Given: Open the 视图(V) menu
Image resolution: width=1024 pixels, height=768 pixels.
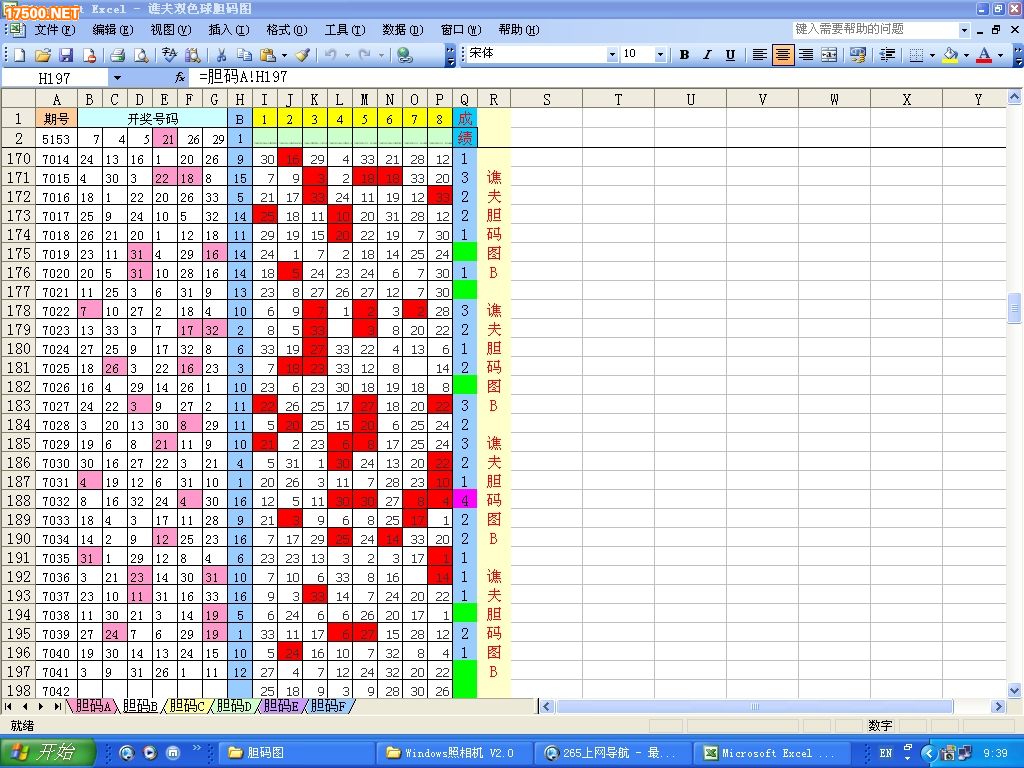Looking at the screenshot, I should [x=170, y=30].
